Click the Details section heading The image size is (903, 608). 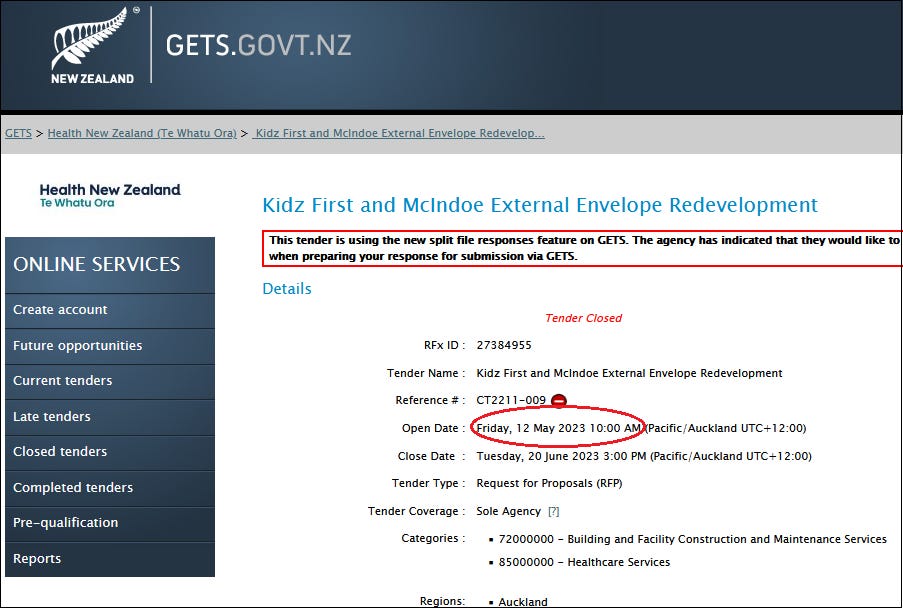287,289
